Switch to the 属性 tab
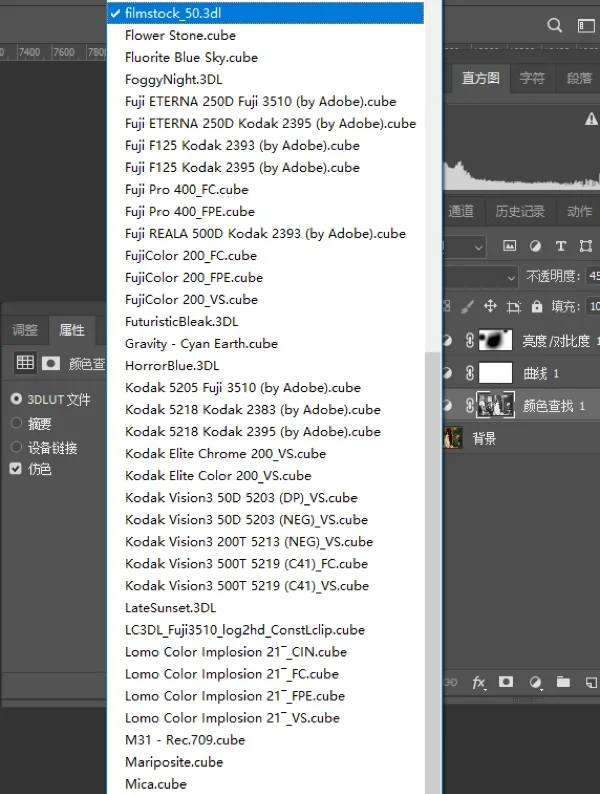Screen dimensions: 600x794 71,330
